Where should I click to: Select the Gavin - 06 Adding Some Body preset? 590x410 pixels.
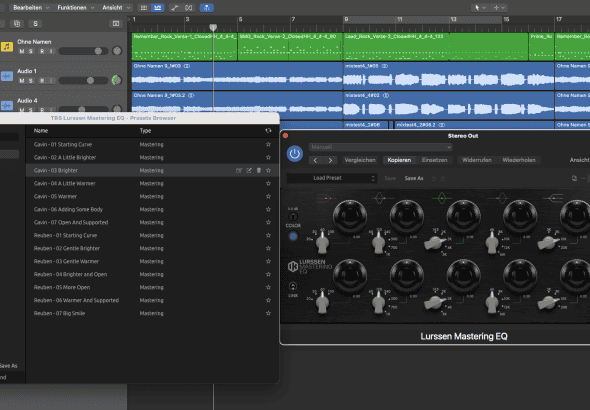[x=152, y=209]
